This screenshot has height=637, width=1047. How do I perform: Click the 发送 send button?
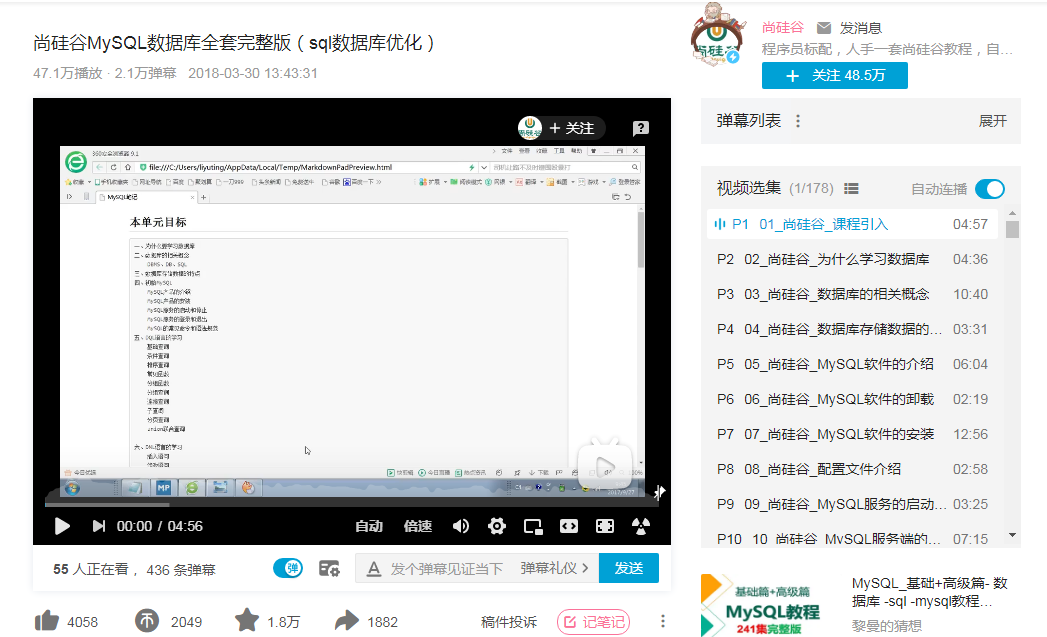[628, 567]
